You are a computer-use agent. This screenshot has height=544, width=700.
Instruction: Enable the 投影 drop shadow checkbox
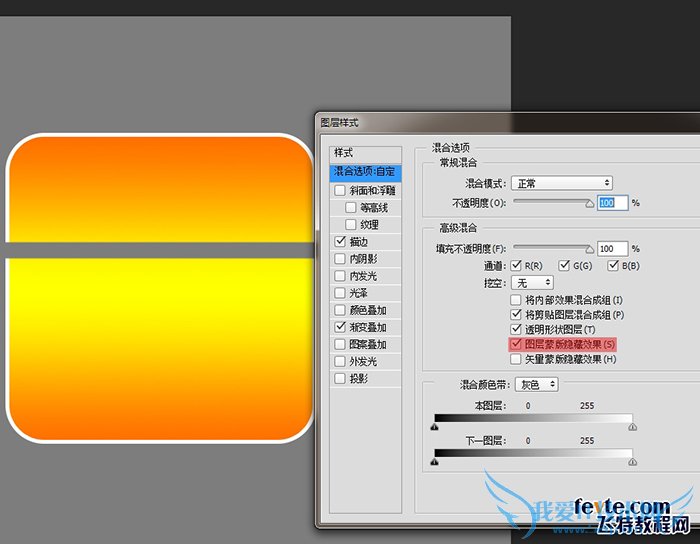click(341, 379)
